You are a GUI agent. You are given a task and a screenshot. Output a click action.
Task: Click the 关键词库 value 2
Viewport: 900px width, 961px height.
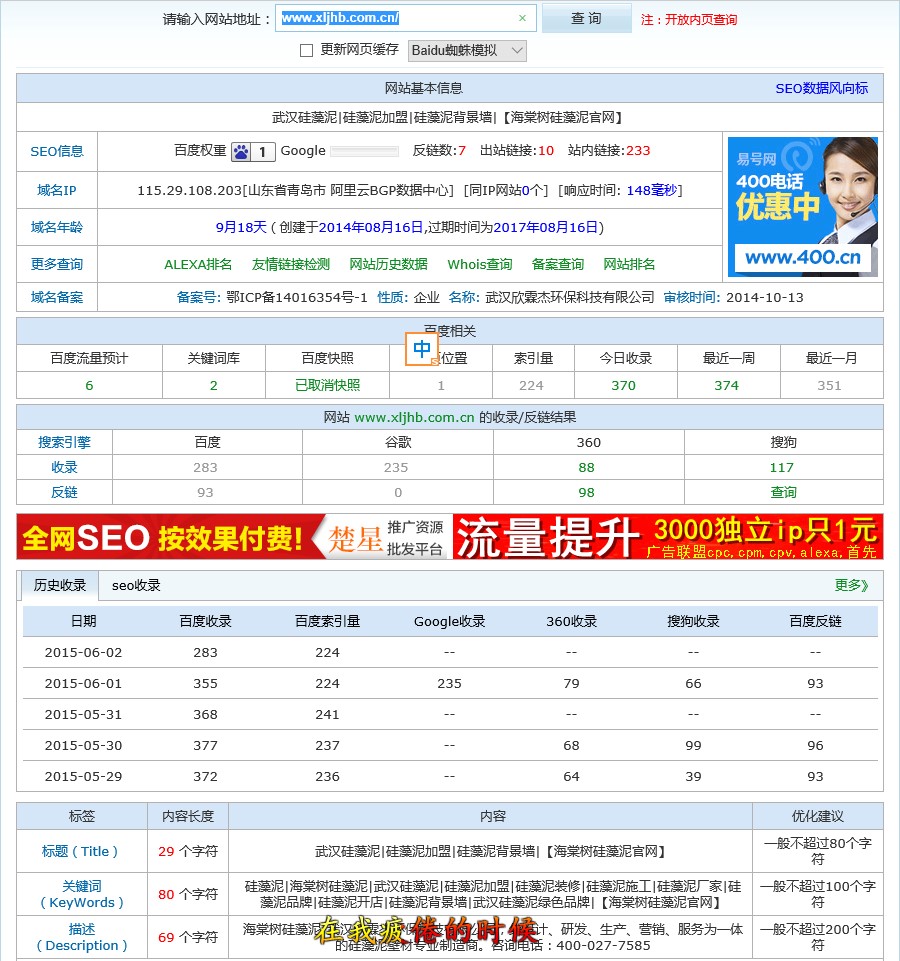coord(213,386)
